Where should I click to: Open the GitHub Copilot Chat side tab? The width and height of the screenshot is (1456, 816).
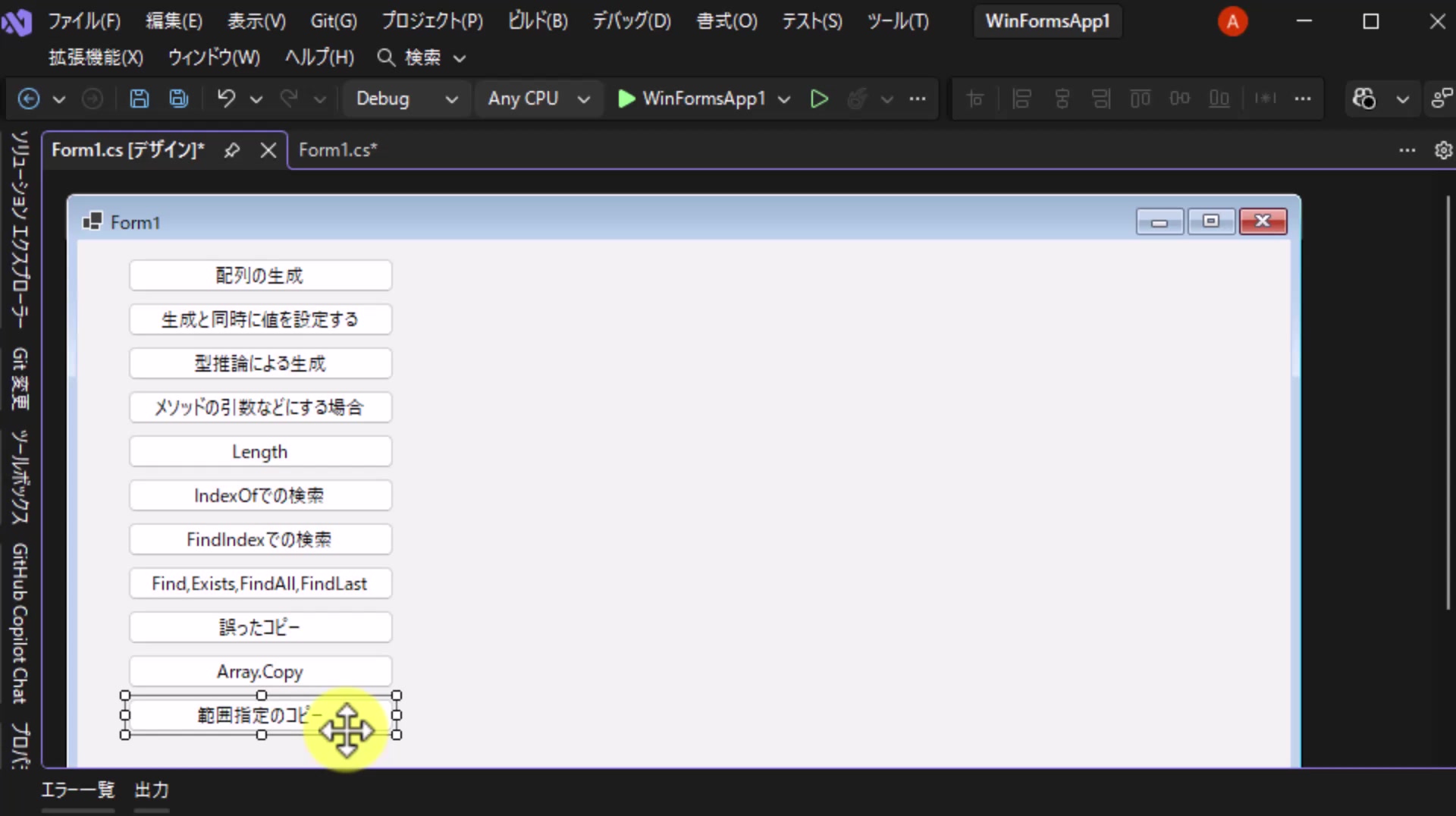click(20, 623)
